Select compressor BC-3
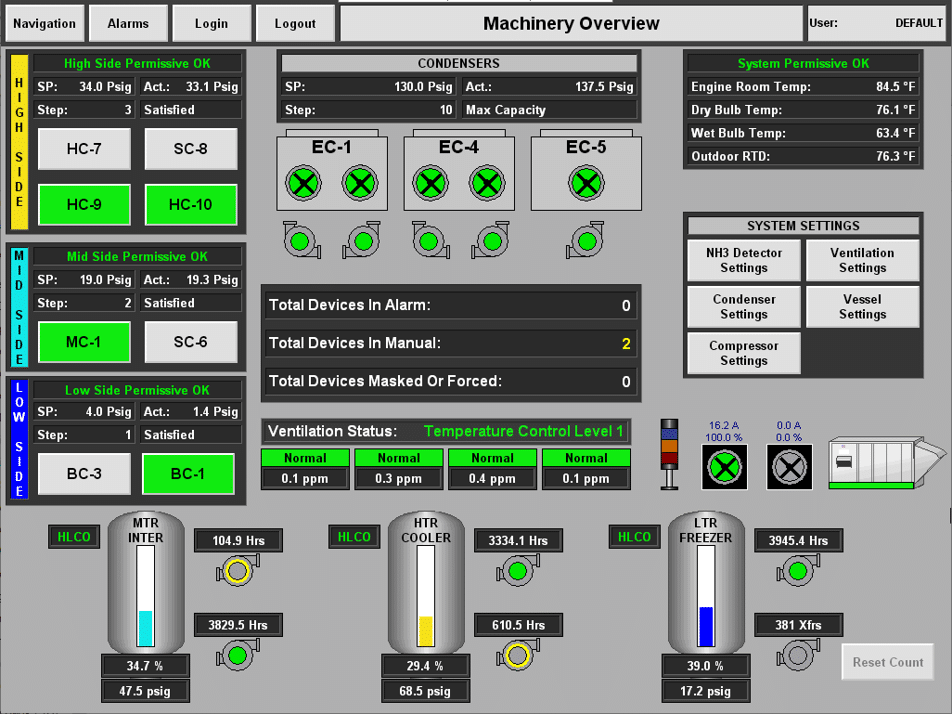 84,474
